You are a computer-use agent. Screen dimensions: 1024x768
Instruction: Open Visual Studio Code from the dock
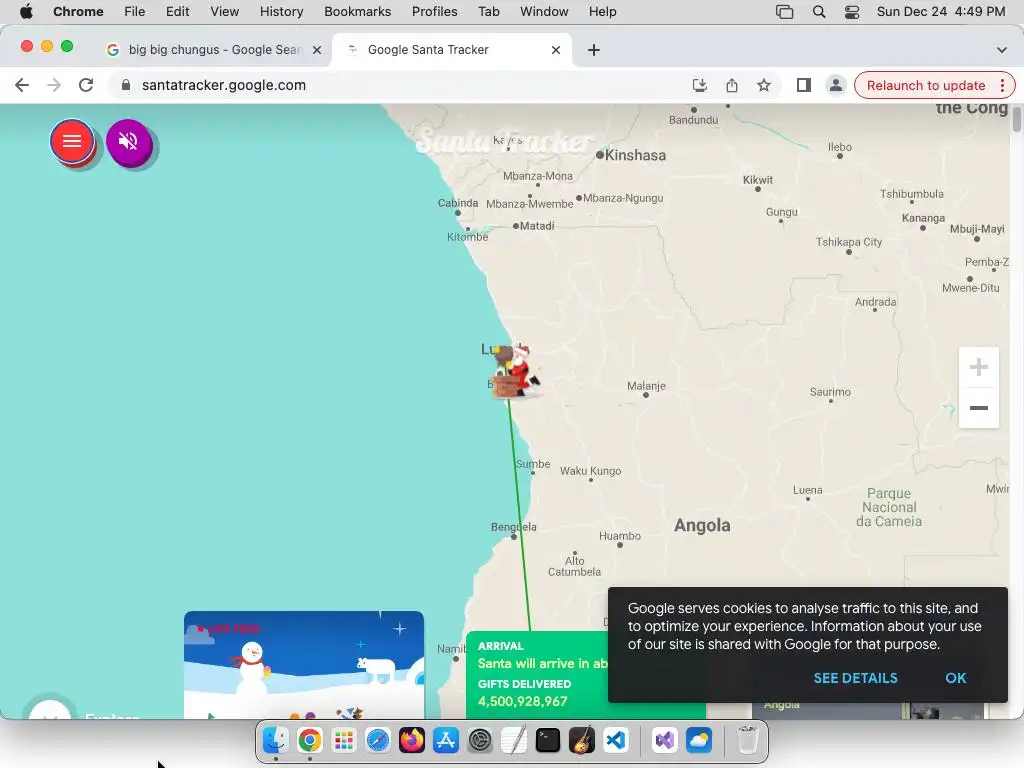coord(616,741)
